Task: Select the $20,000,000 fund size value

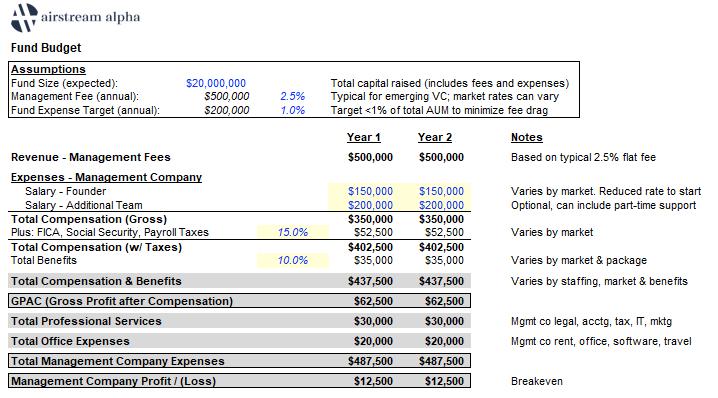Action: tap(216, 83)
